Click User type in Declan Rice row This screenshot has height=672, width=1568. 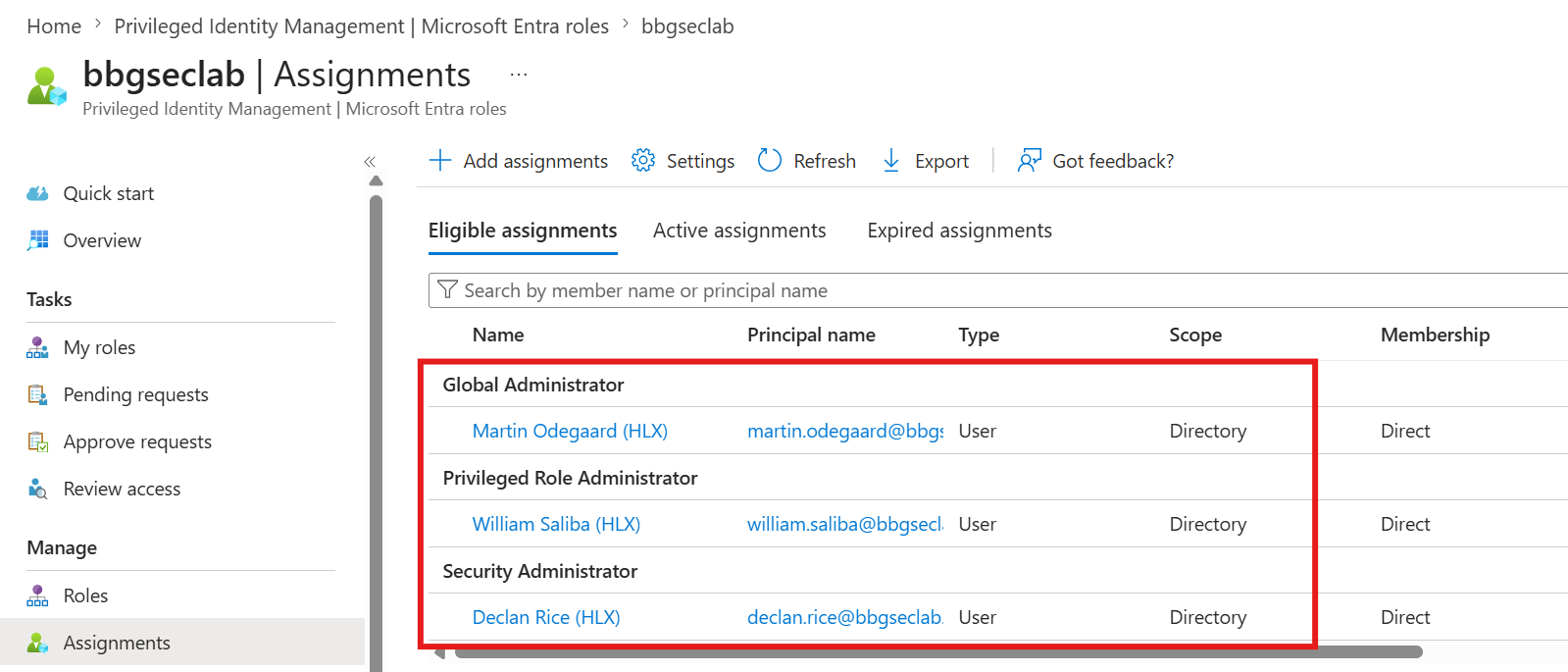(x=977, y=617)
